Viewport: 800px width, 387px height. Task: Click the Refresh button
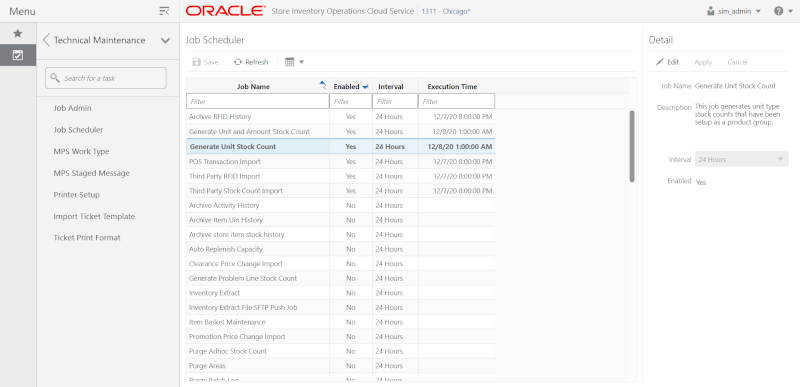[x=251, y=62]
